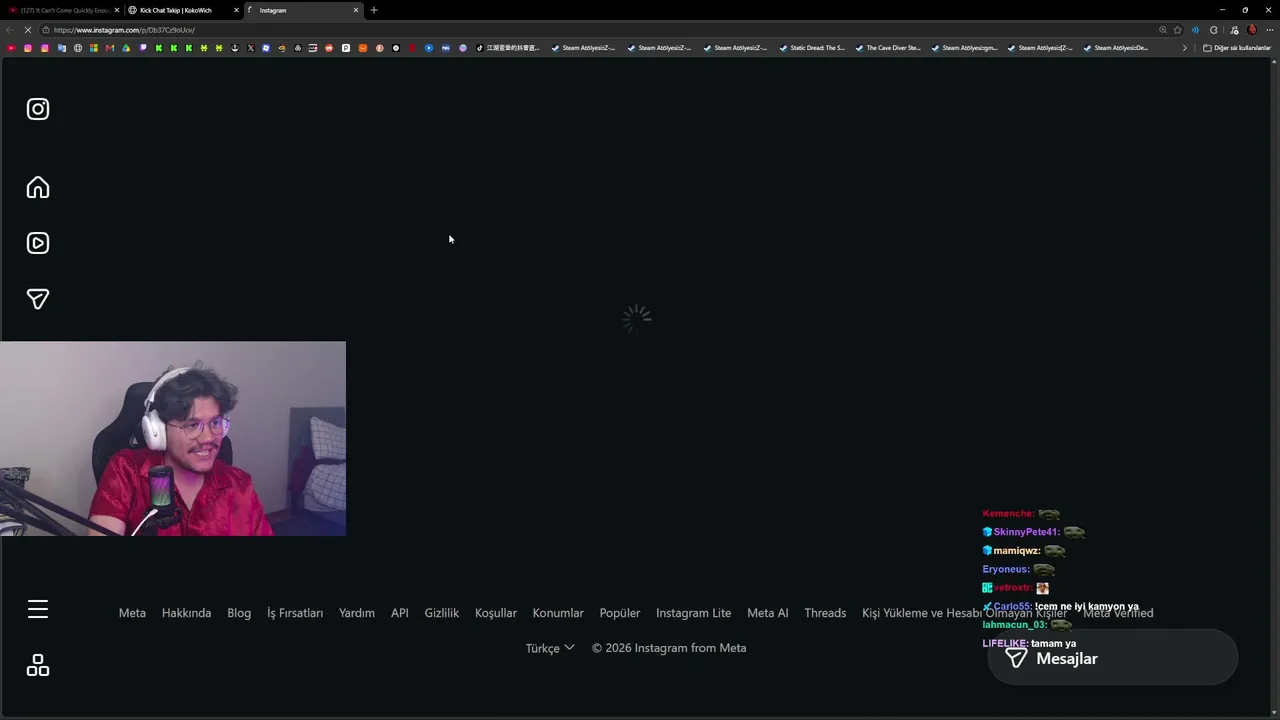Viewport: 1280px width, 720px height.
Task: Open the Reddit bookmark icon
Action: [329, 48]
